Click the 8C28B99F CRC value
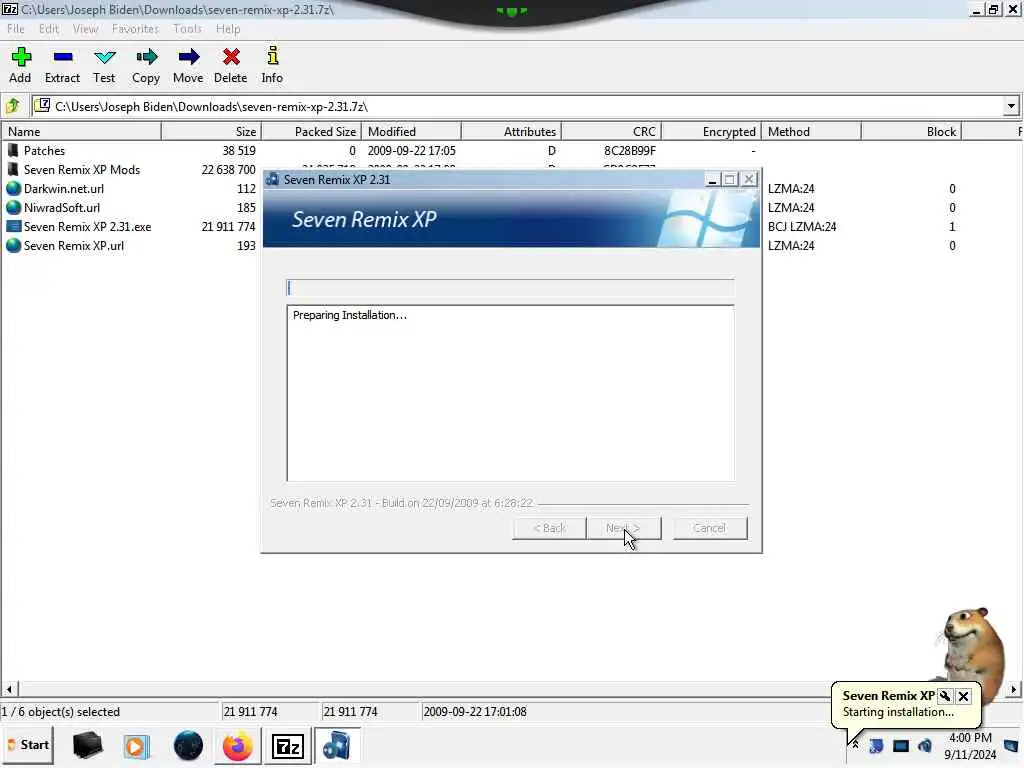This screenshot has width=1024, height=768. [x=630, y=150]
